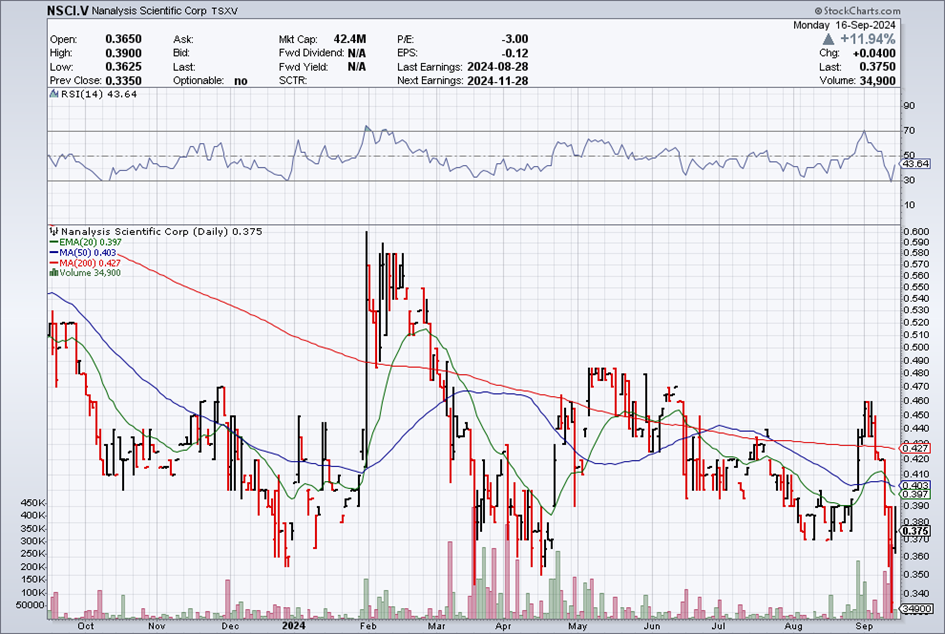The image size is (945, 634).
Task: Click the Fwd Dividend N/A value
Action: [x=357, y=53]
